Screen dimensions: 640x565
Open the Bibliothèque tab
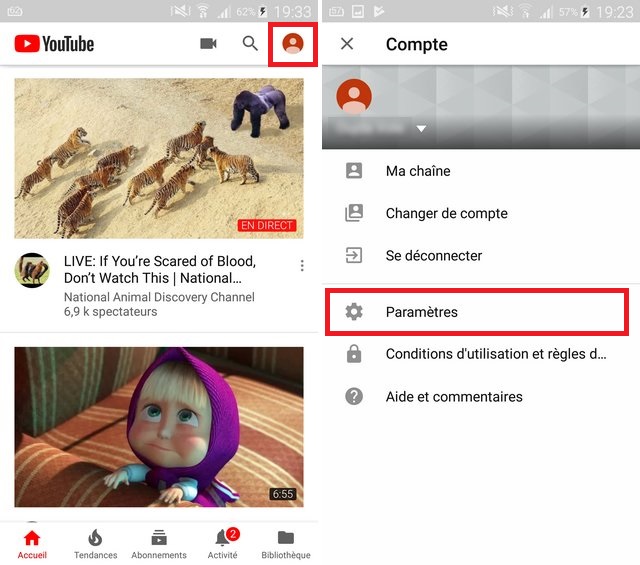[x=286, y=544]
